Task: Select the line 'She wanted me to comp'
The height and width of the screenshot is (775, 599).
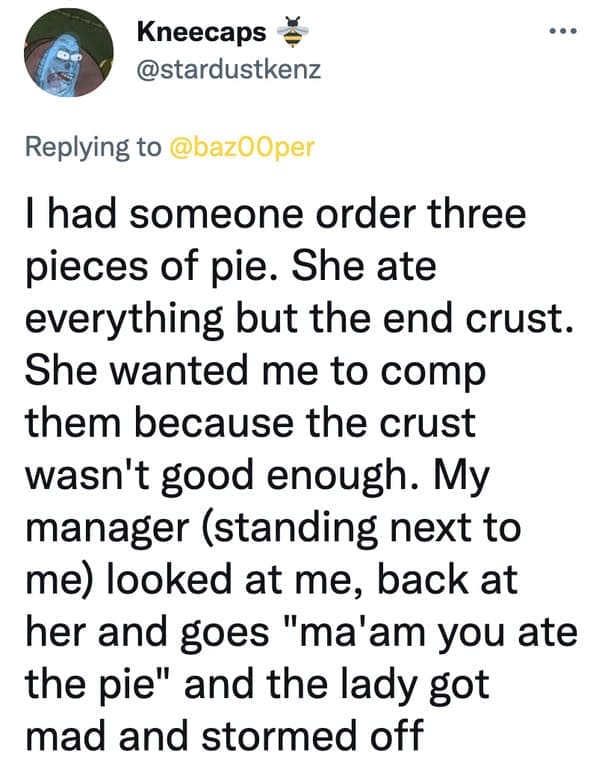Action: pyautogui.click(x=256, y=372)
